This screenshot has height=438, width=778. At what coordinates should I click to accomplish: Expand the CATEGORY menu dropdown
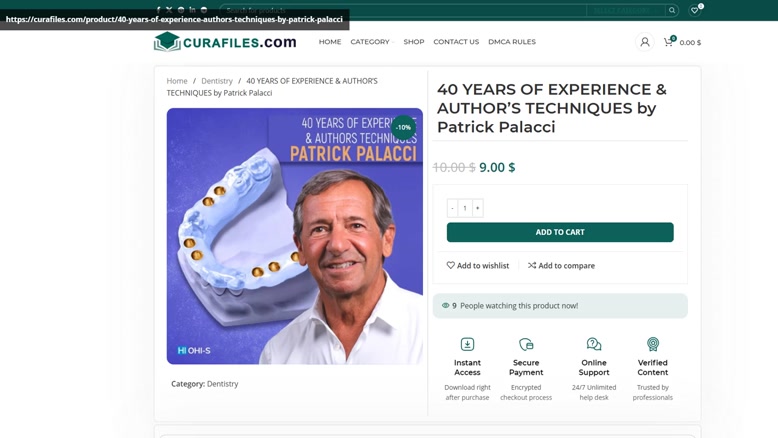(372, 42)
